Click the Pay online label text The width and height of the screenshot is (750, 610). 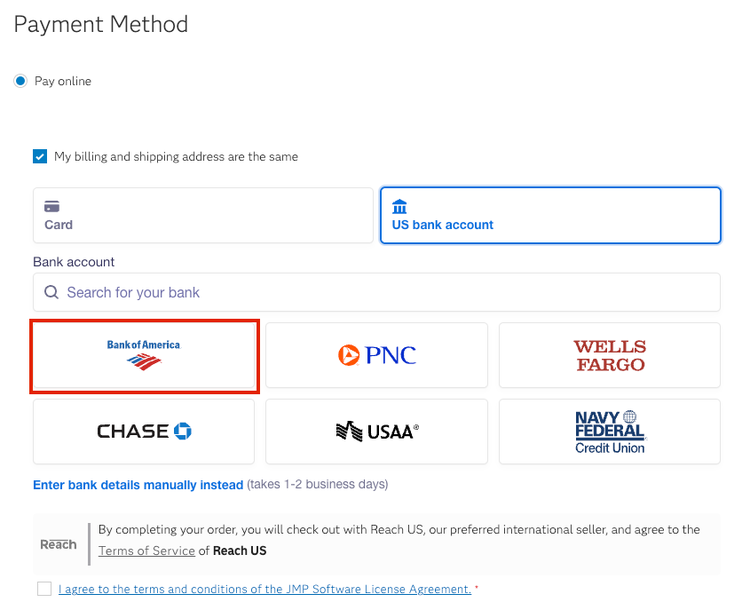click(x=63, y=81)
